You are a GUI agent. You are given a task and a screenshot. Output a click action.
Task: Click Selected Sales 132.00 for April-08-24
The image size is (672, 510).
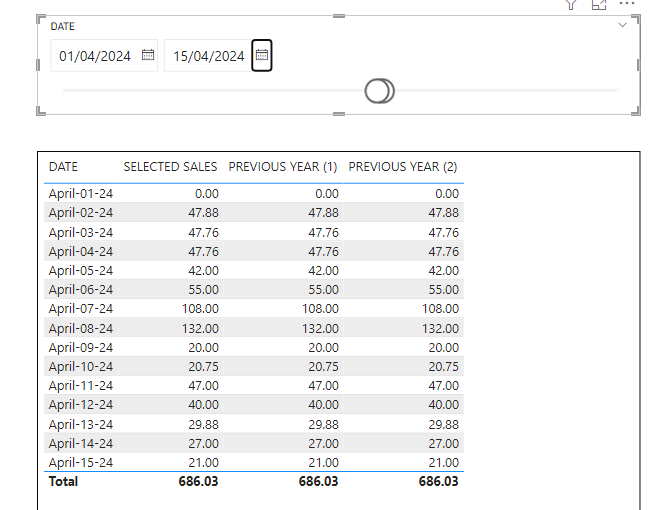(x=200, y=328)
